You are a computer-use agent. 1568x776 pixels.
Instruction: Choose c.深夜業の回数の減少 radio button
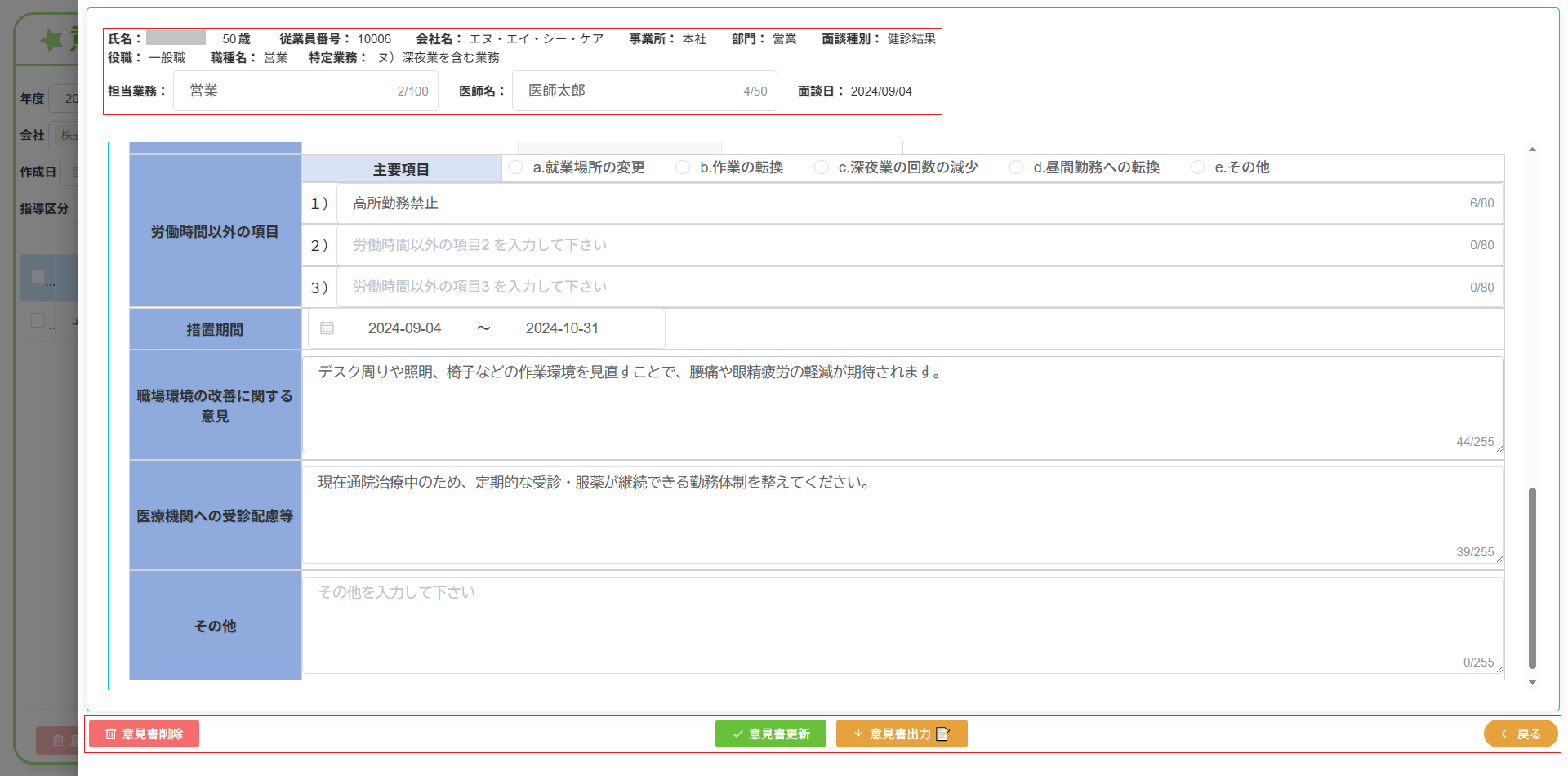[x=822, y=167]
